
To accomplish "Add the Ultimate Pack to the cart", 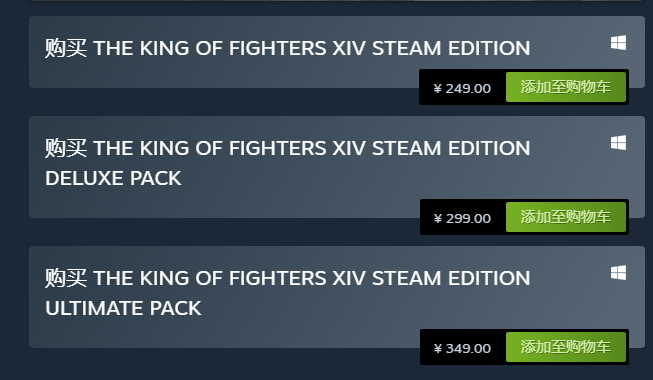I will tap(566, 347).
